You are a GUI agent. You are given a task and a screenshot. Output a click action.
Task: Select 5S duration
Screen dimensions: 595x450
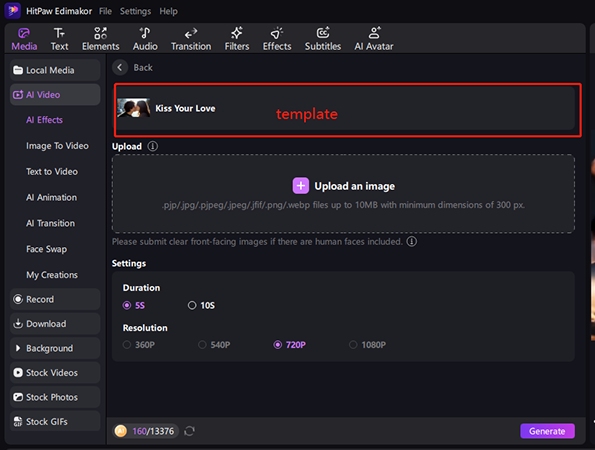(x=134, y=305)
